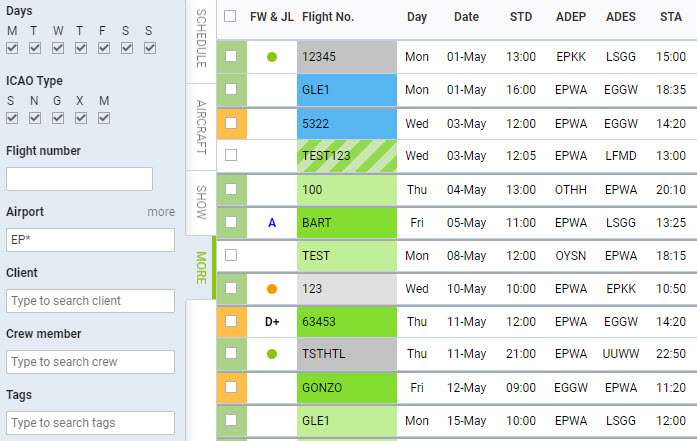This screenshot has width=697, height=441.
Task: Sort by Date column header
Action: click(x=466, y=17)
